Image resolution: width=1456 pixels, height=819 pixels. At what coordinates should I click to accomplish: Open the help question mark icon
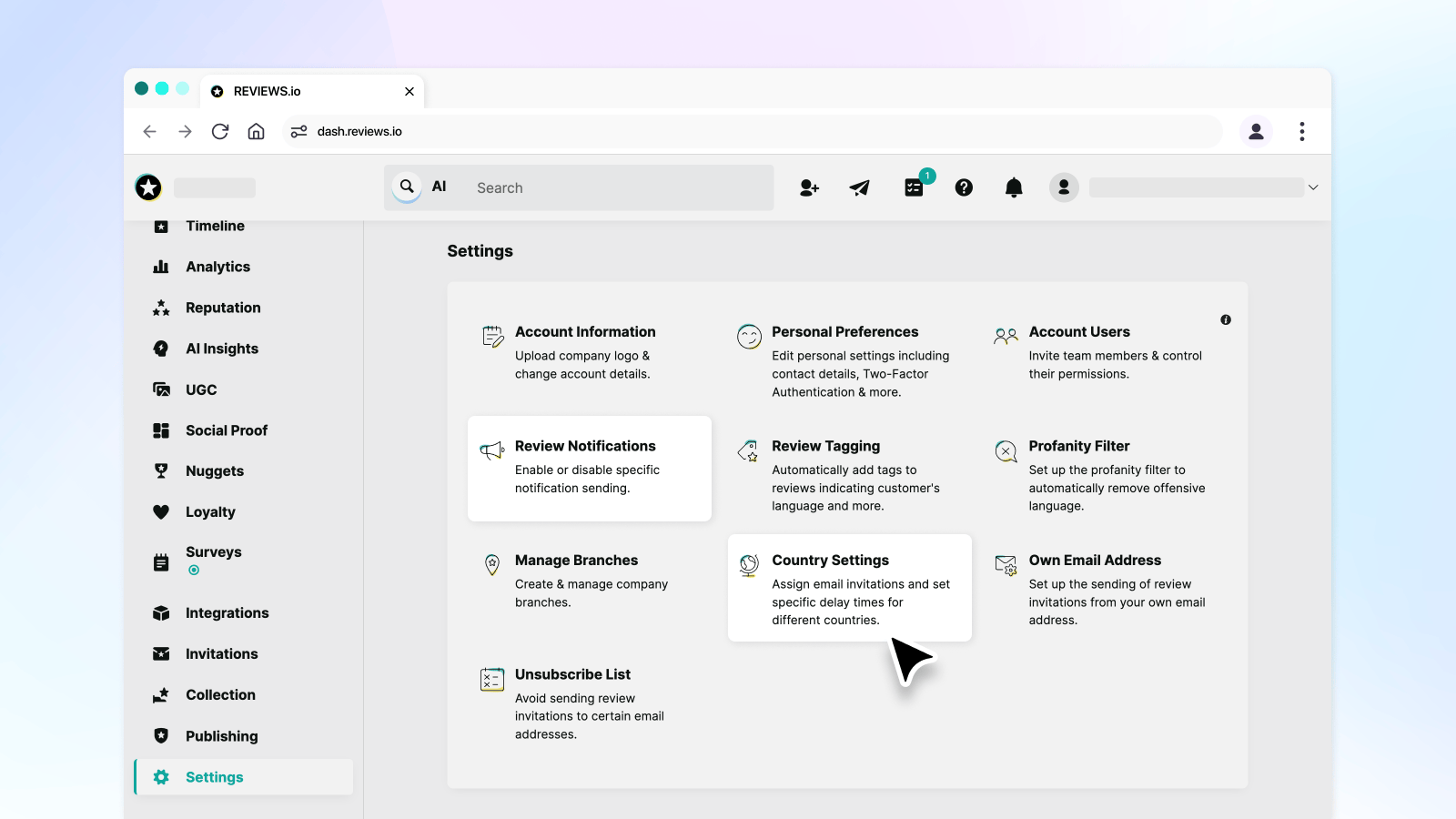[964, 187]
